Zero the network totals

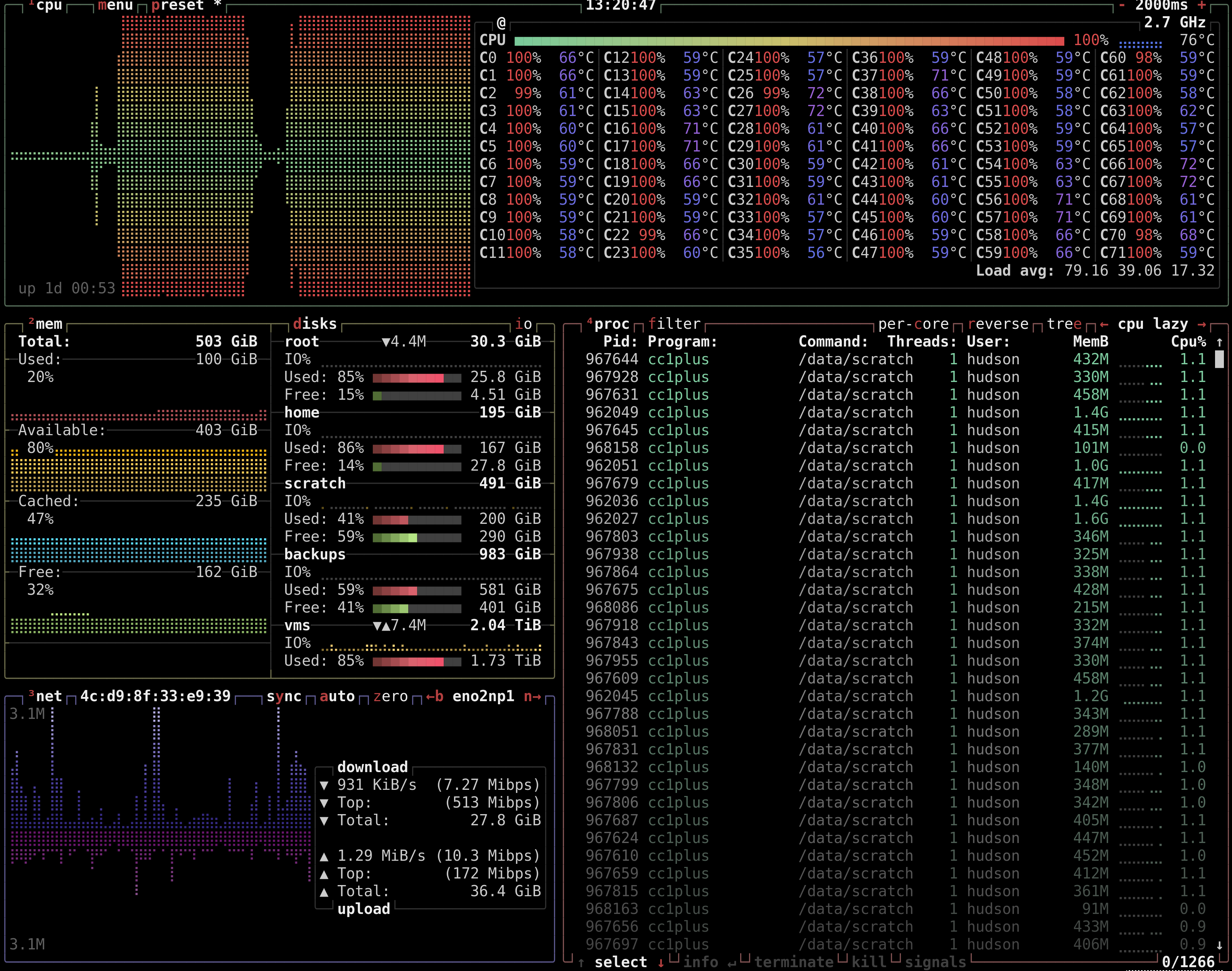(x=390, y=697)
